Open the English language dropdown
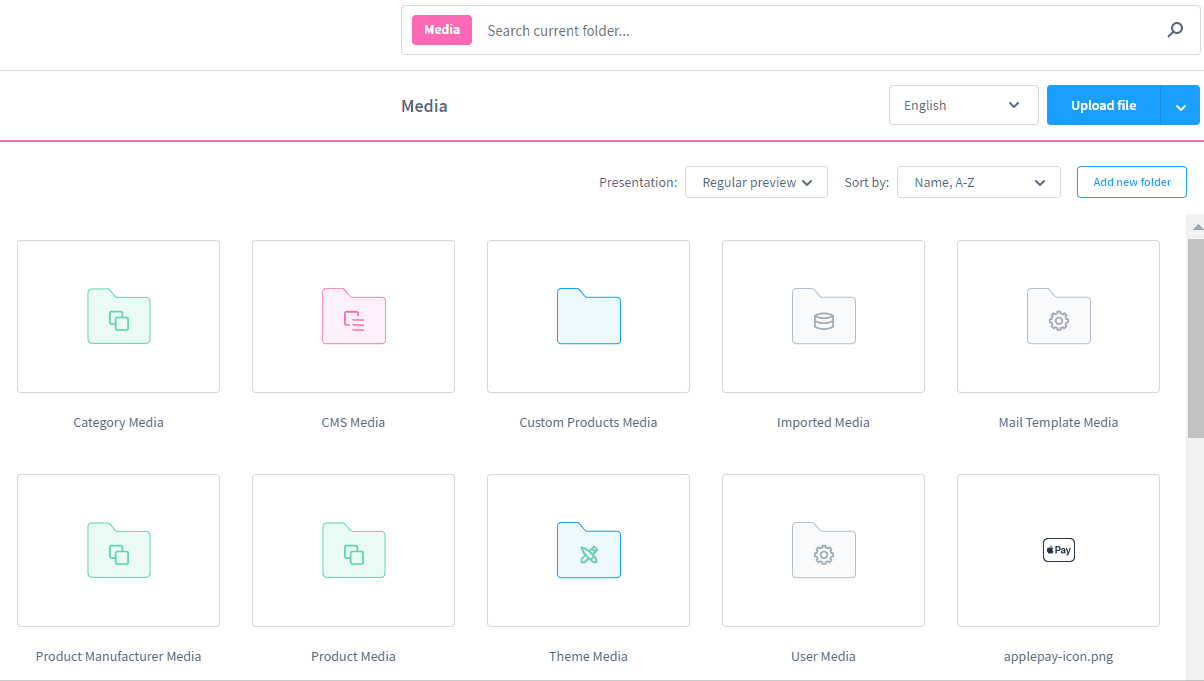Viewport: 1204px width, 681px height. [963, 104]
